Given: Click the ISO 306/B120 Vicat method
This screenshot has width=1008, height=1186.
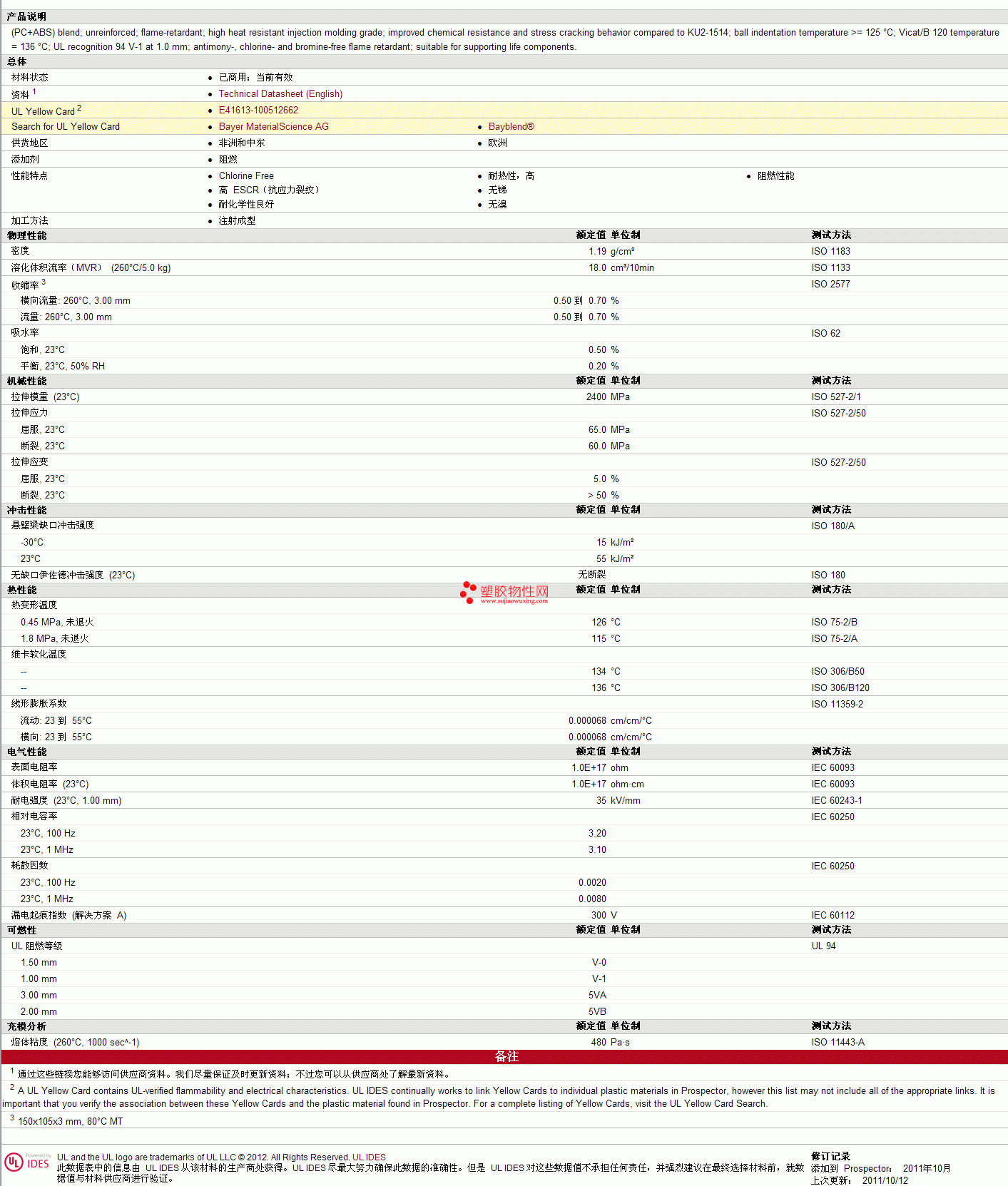Looking at the screenshot, I should coord(840,687).
